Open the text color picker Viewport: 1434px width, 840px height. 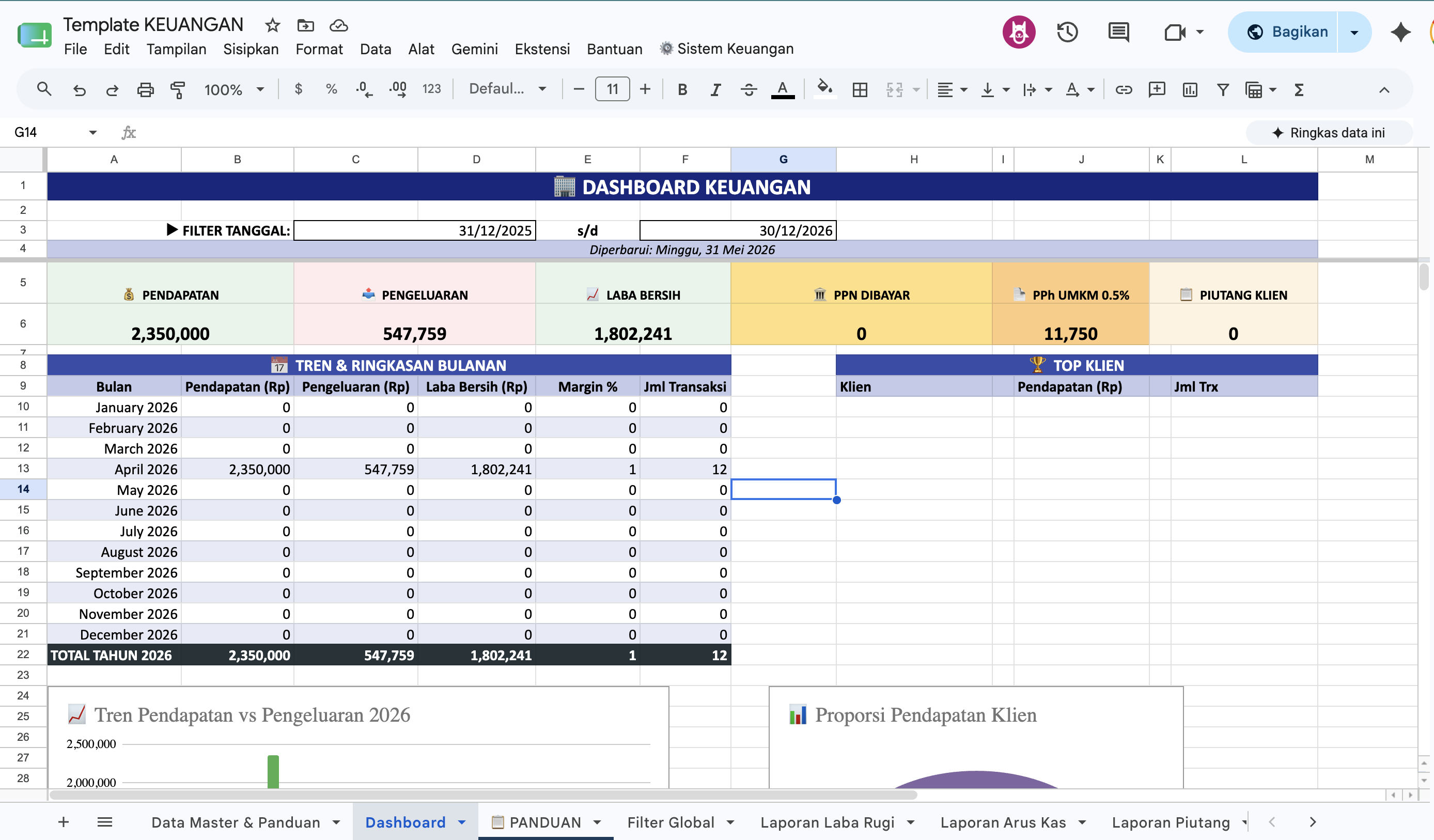(783, 89)
